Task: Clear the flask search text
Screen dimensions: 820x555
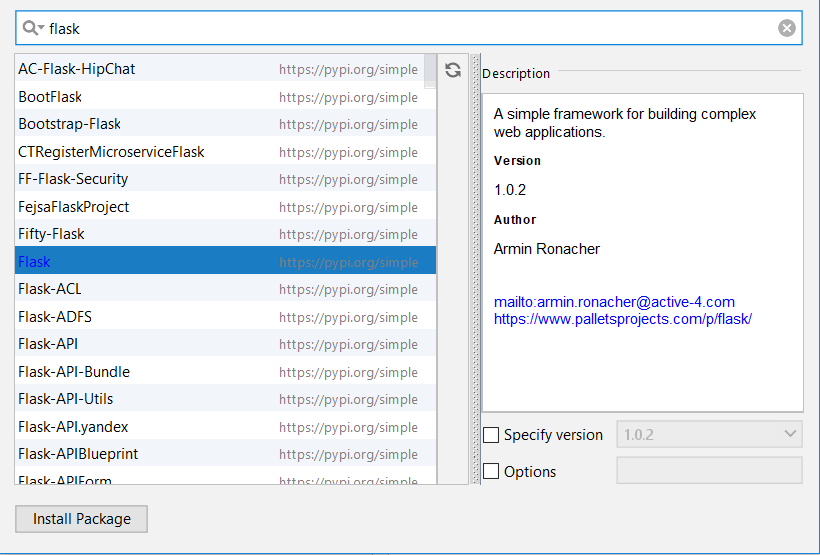Action: [787, 28]
